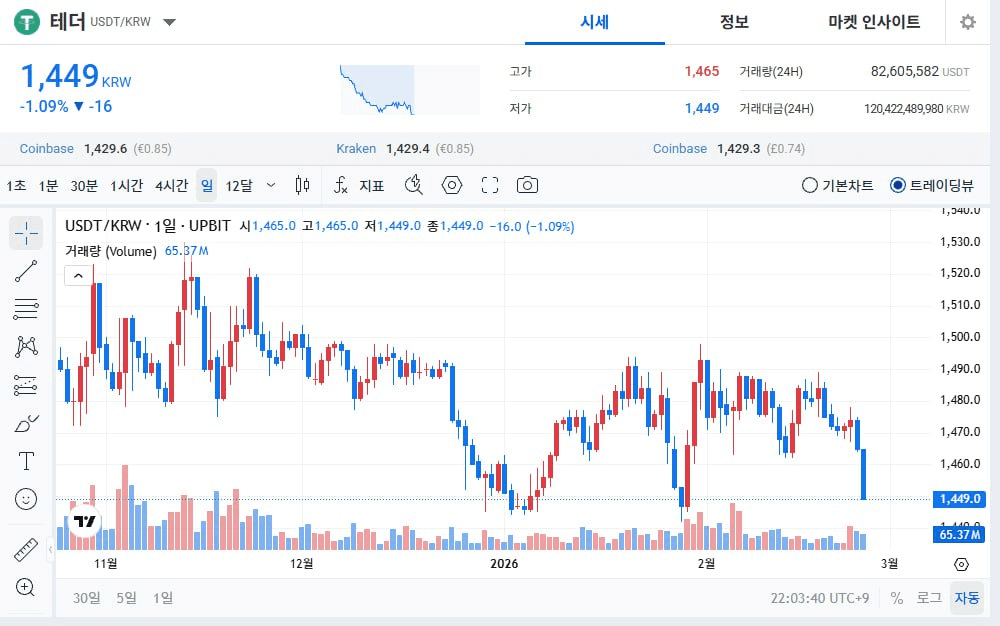Select the ruler measure tool
1000x626 pixels.
pyautogui.click(x=27, y=549)
